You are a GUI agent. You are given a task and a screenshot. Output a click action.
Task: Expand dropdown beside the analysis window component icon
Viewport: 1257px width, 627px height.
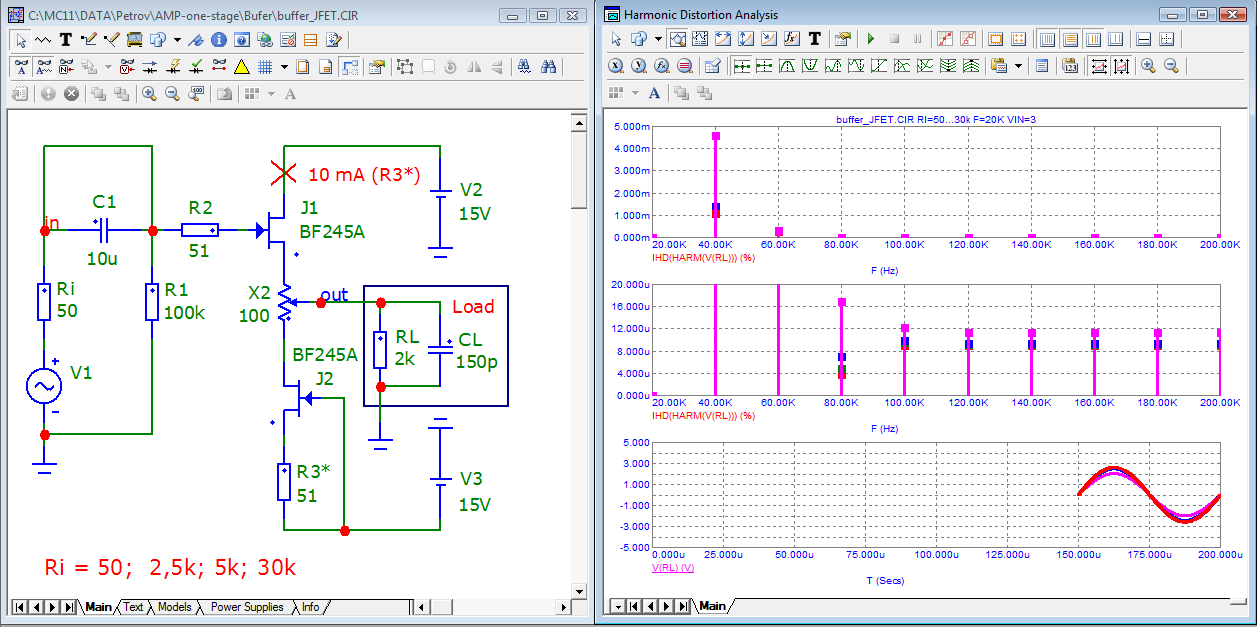[657, 40]
